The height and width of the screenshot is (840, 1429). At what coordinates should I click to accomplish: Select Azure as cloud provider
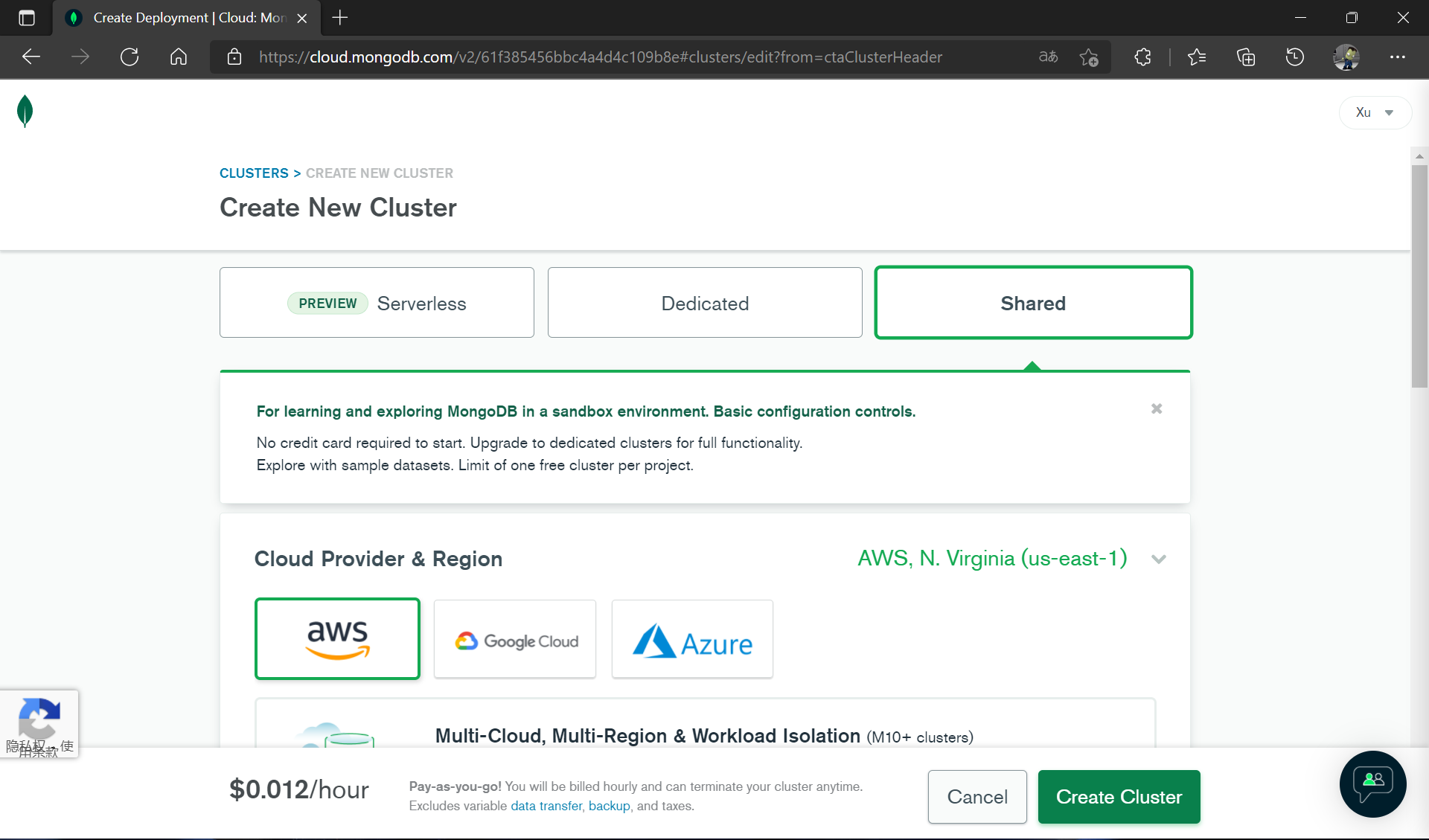coord(692,639)
